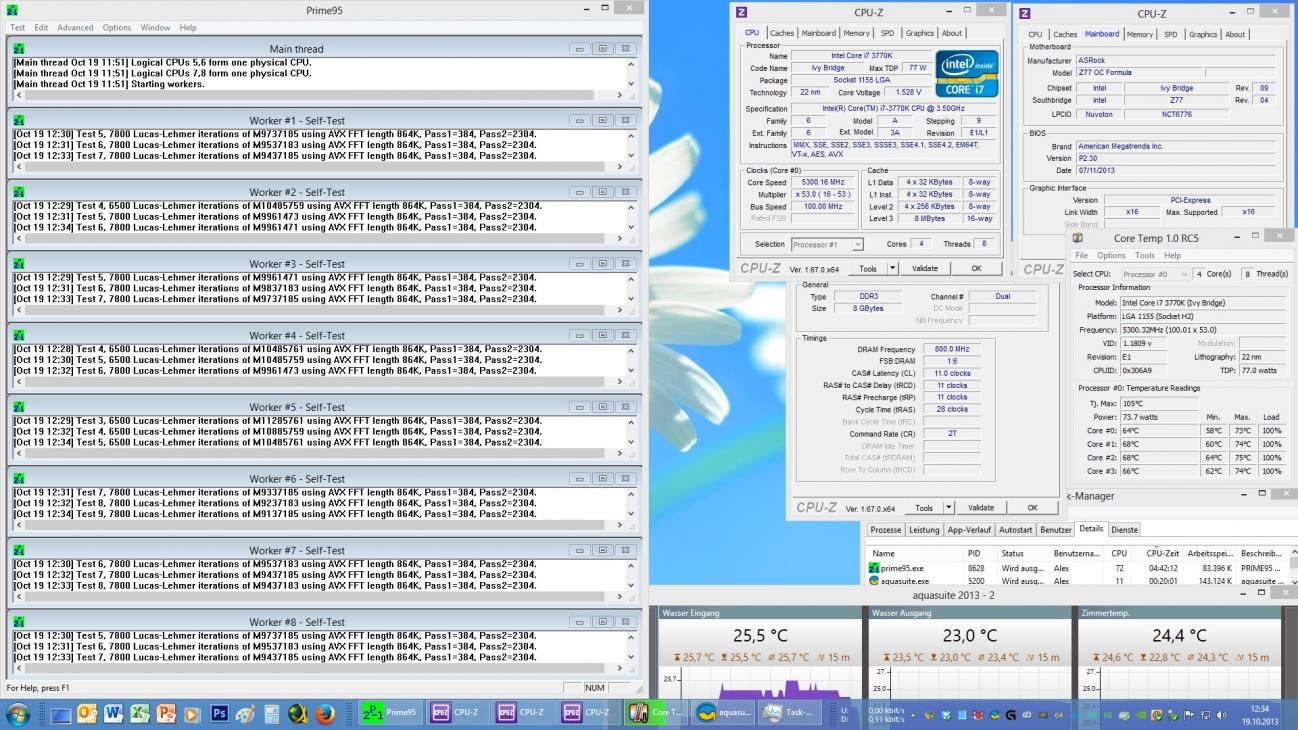Click Core Speed value 5300.16 MHz
This screenshot has height=730, width=1298.
[823, 183]
